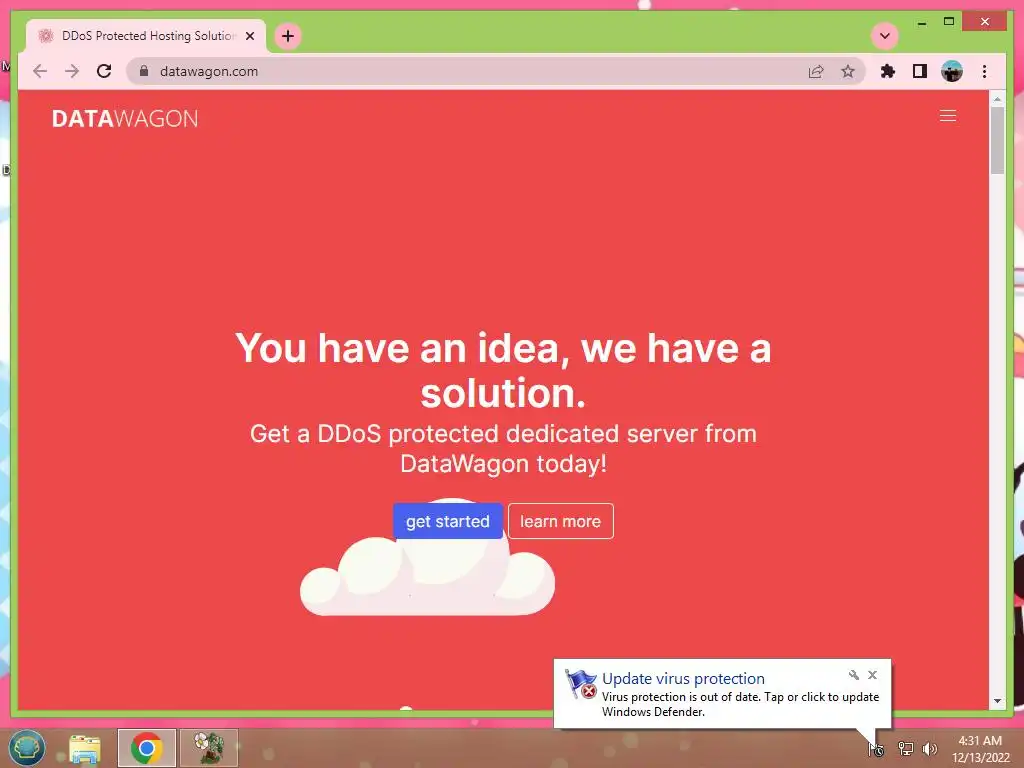Go back to previous page in Chrome
This screenshot has height=768, width=1024.
pos(40,71)
